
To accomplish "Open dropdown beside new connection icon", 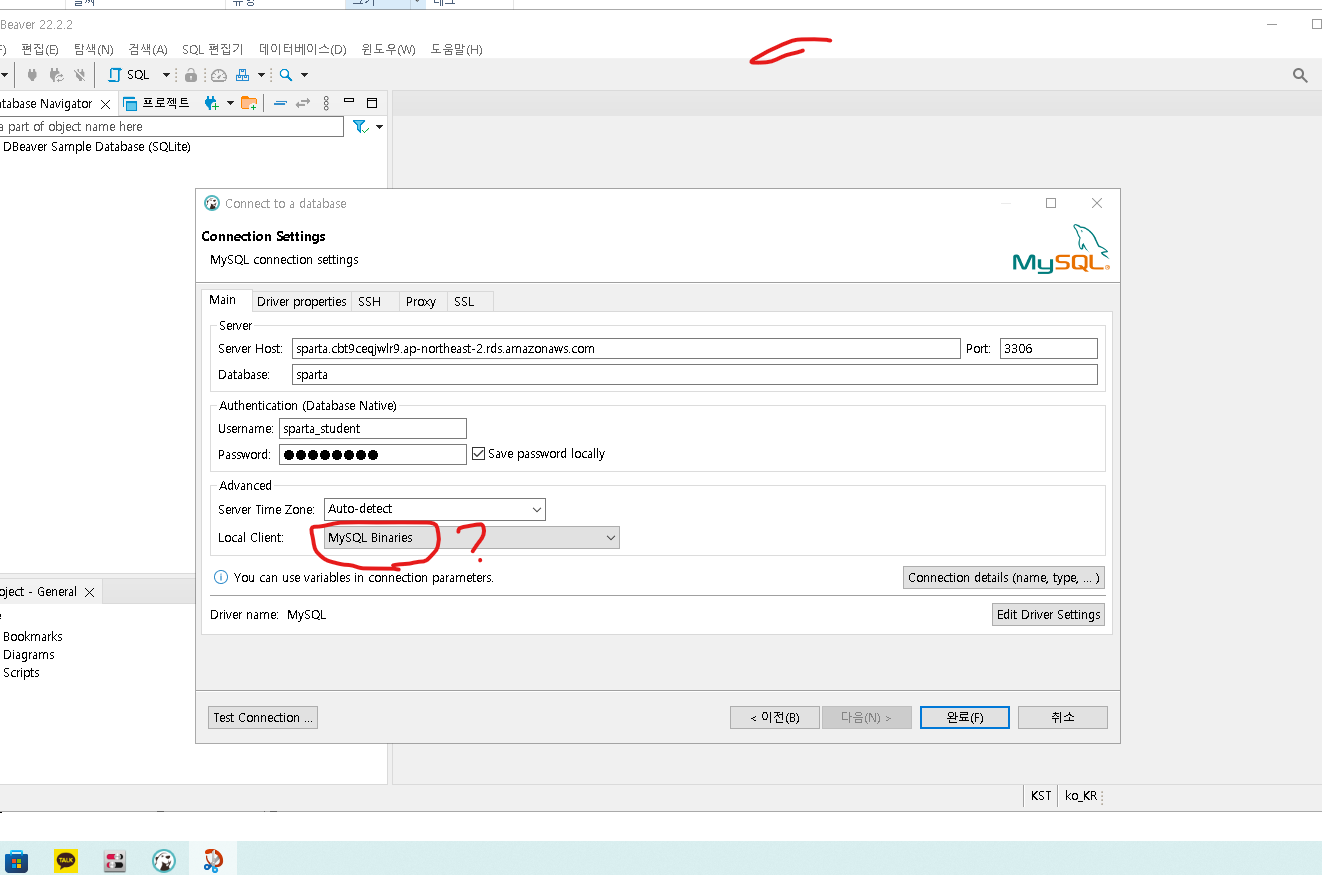I will [230, 103].
